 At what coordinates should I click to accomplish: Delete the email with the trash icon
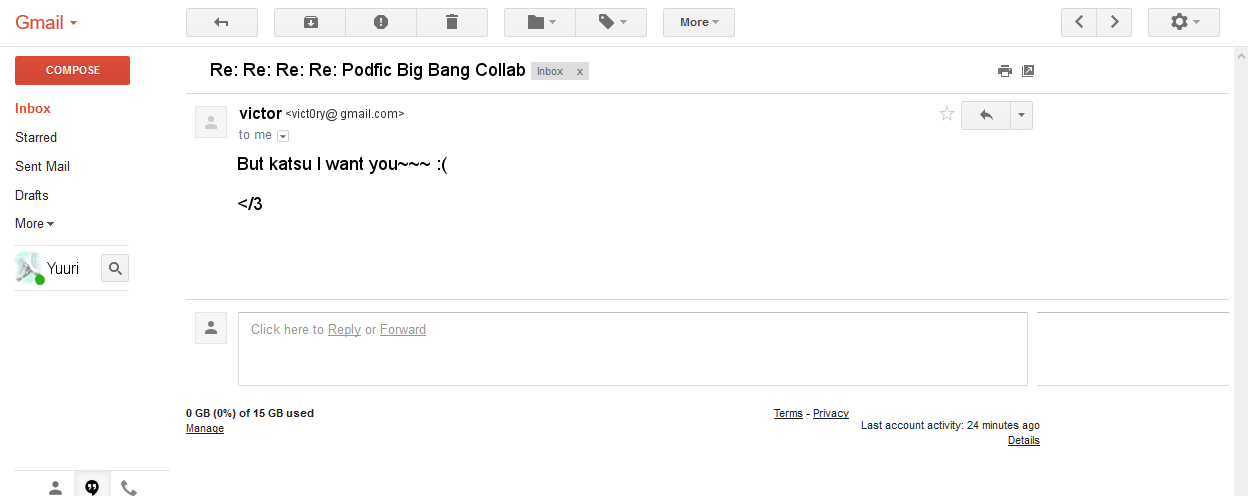tap(452, 22)
